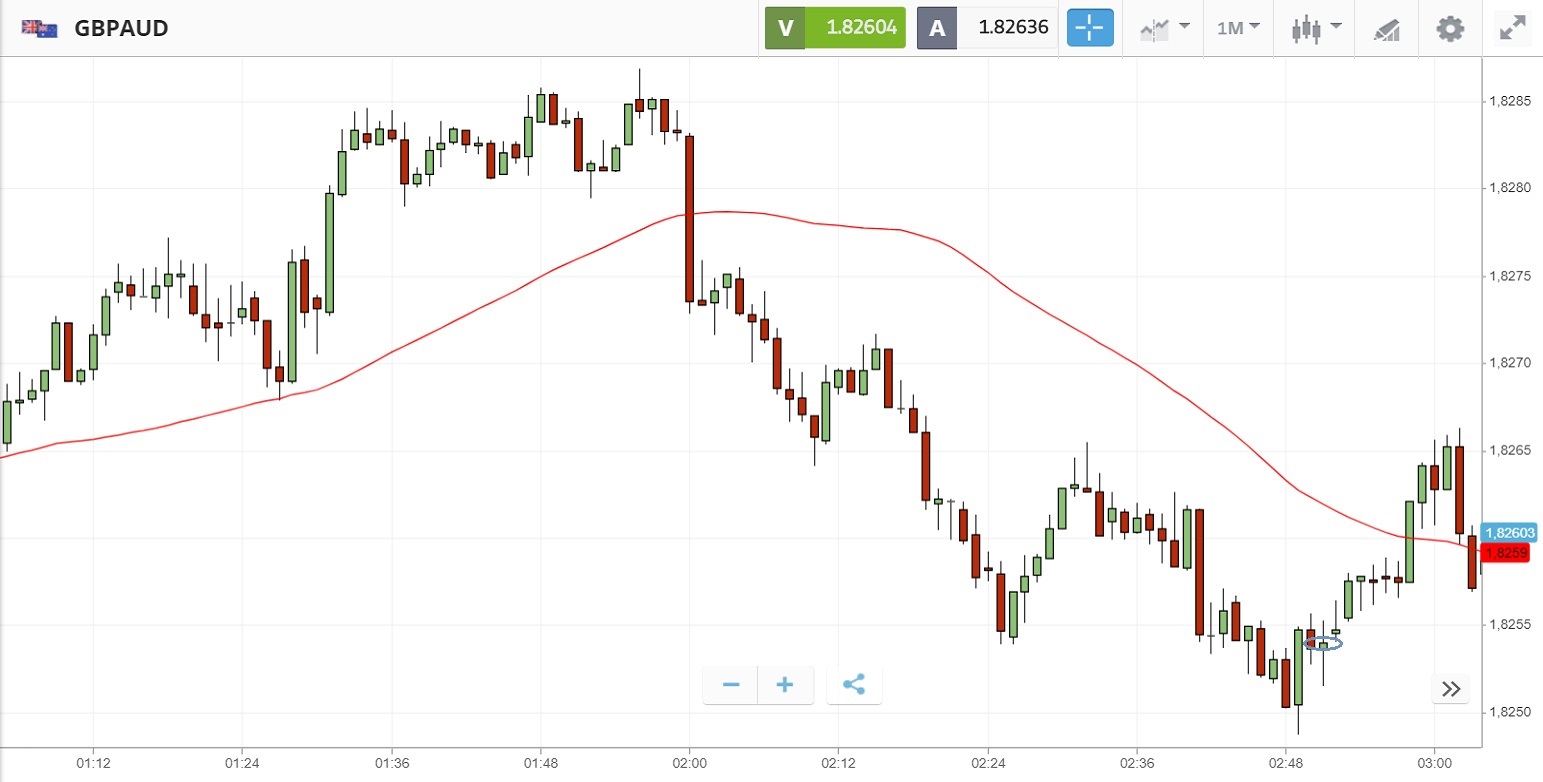Expand the candlestick chart type dropdown
The width and height of the screenshot is (1543, 782).
click(1314, 28)
